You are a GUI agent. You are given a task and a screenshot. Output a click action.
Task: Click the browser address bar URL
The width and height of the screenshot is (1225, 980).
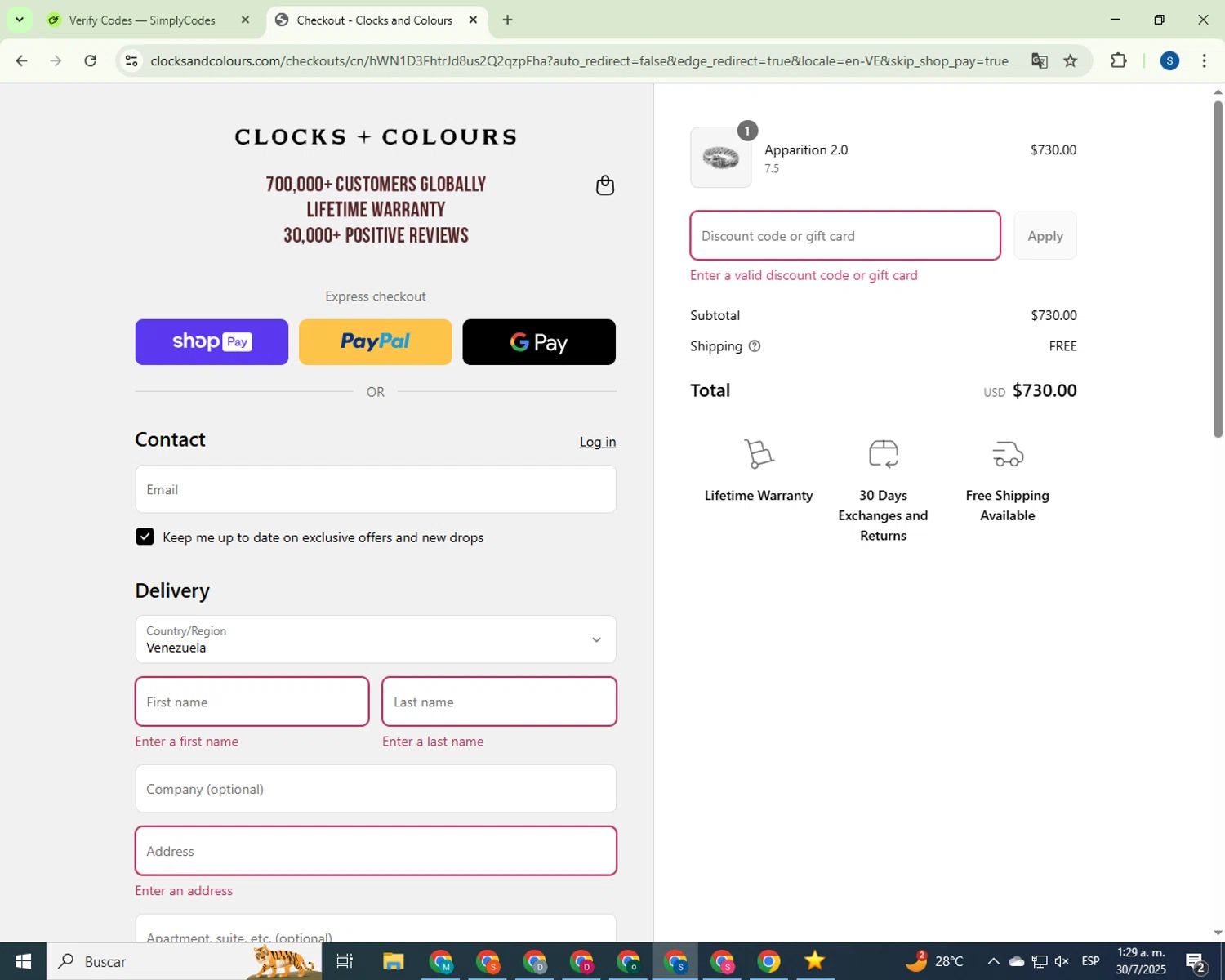[x=579, y=61]
